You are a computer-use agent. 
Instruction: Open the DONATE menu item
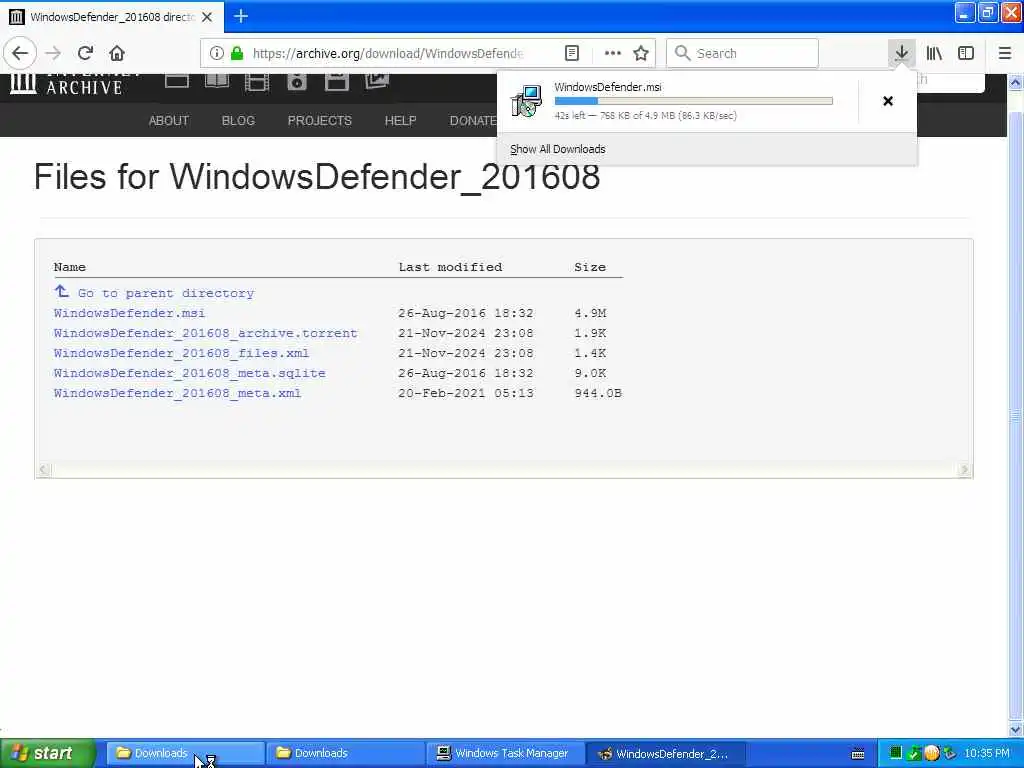(x=473, y=121)
